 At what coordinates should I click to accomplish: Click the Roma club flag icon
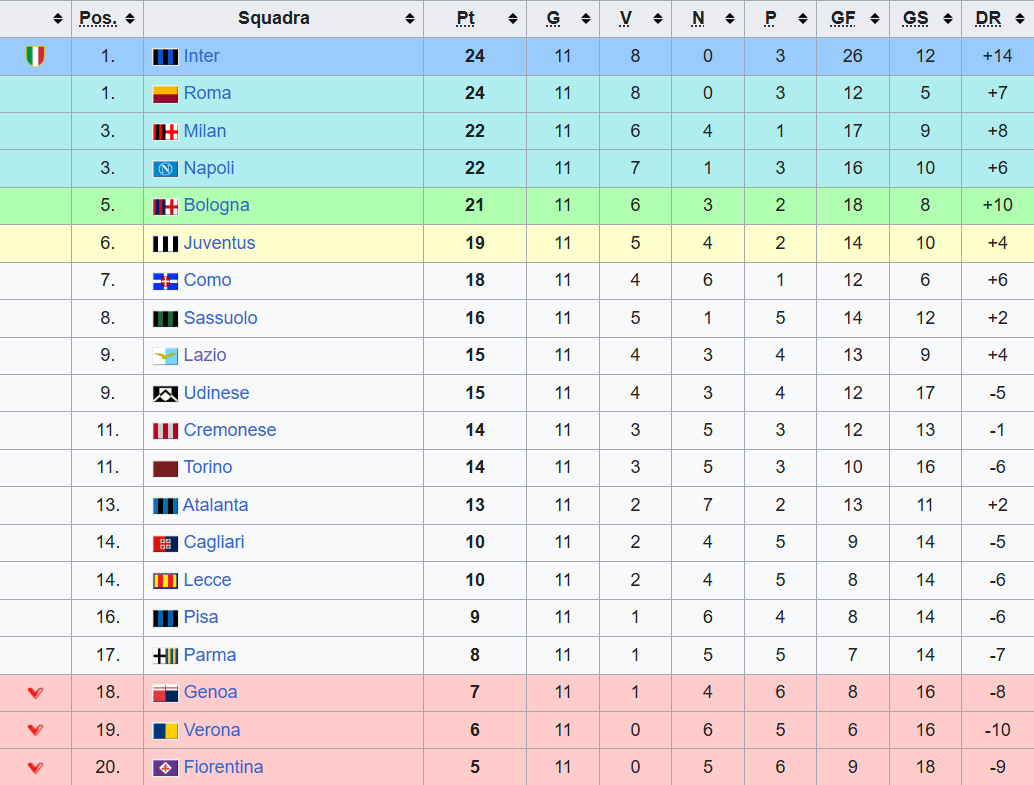click(165, 94)
